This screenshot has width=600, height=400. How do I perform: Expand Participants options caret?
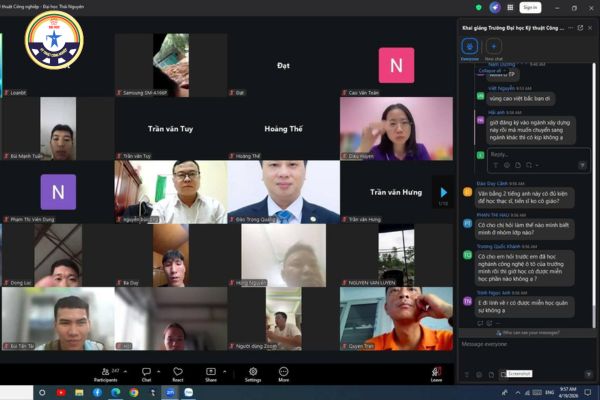coord(126,371)
